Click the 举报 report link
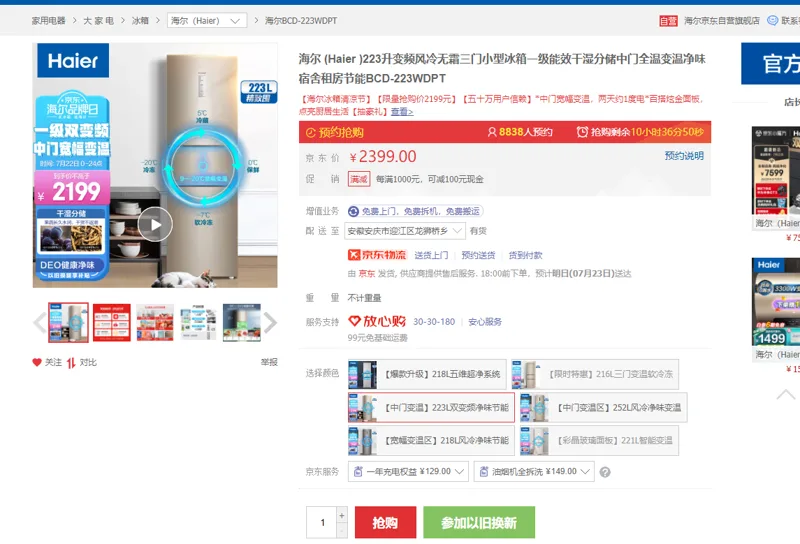Screen dimensions: 800x544 [x=269, y=362]
